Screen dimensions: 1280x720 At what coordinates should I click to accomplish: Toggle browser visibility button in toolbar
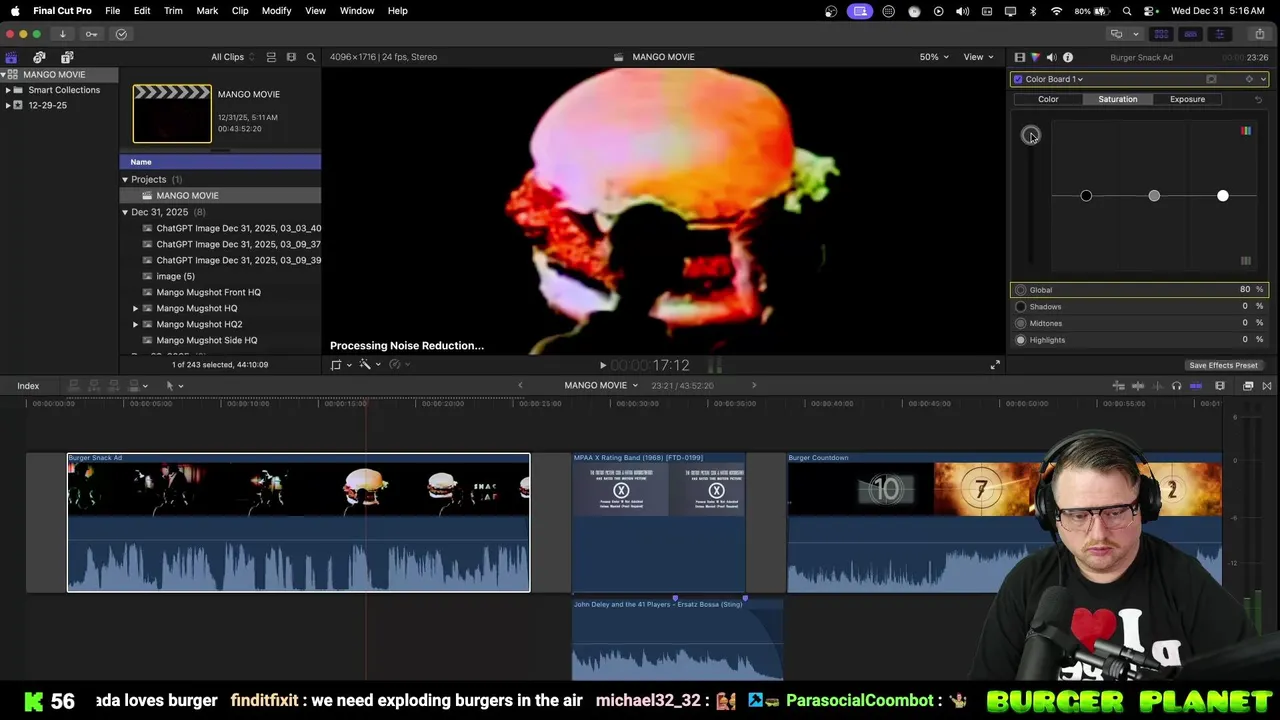[x=1161, y=34]
